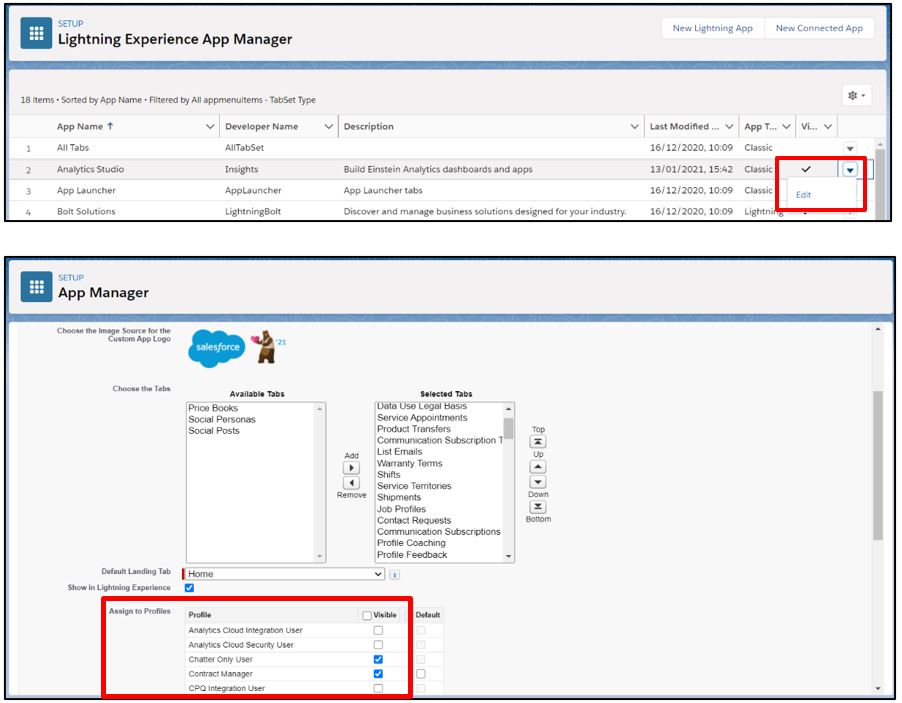Select Price Books in Available Tabs

point(213,408)
